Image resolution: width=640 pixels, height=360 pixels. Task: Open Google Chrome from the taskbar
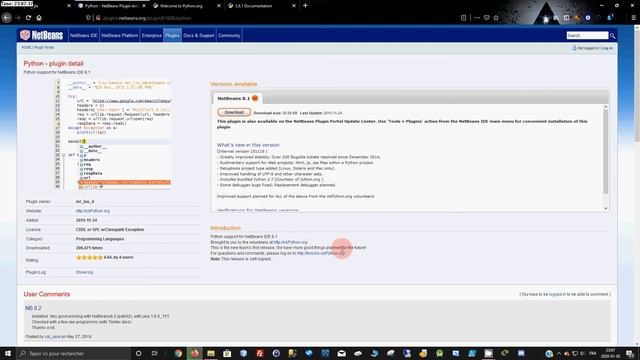[x=178, y=353]
